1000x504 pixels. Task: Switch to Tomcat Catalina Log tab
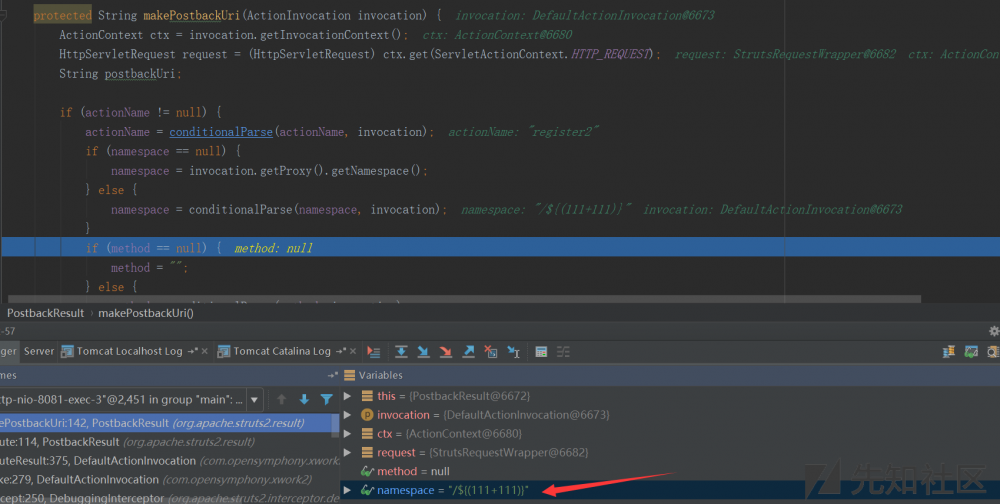(x=281, y=352)
